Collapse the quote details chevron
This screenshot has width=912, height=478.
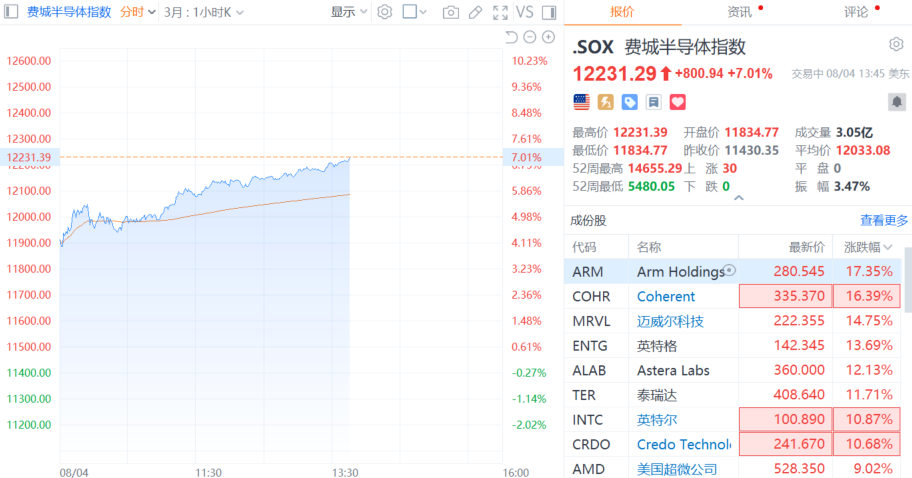click(739, 198)
